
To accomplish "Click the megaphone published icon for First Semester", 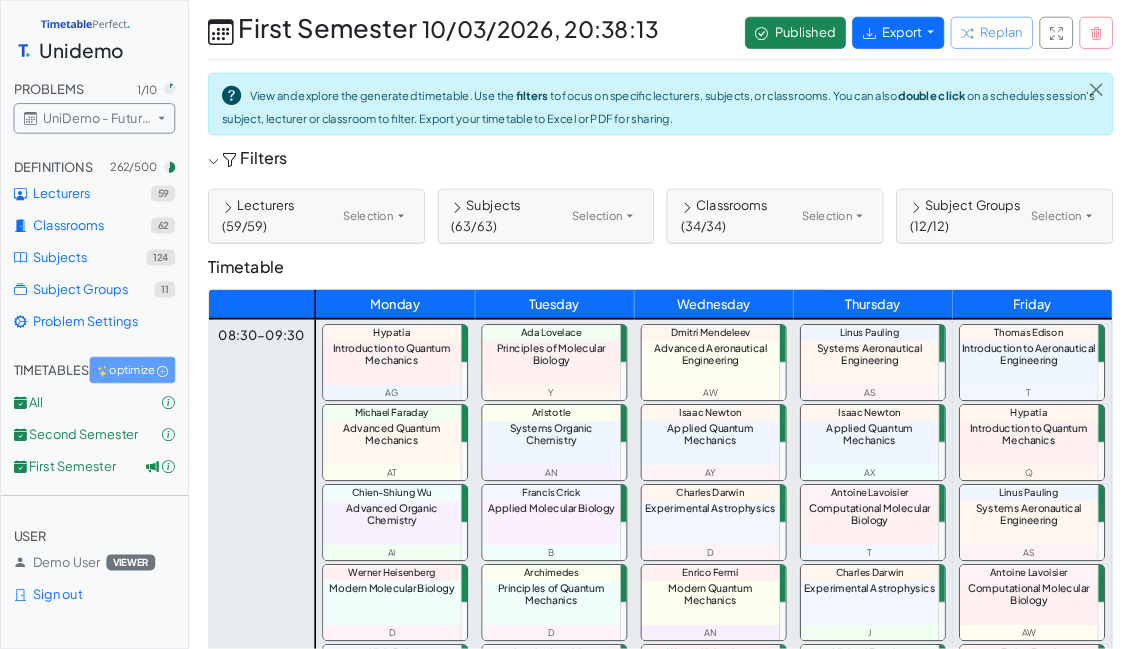I will [x=152, y=467].
